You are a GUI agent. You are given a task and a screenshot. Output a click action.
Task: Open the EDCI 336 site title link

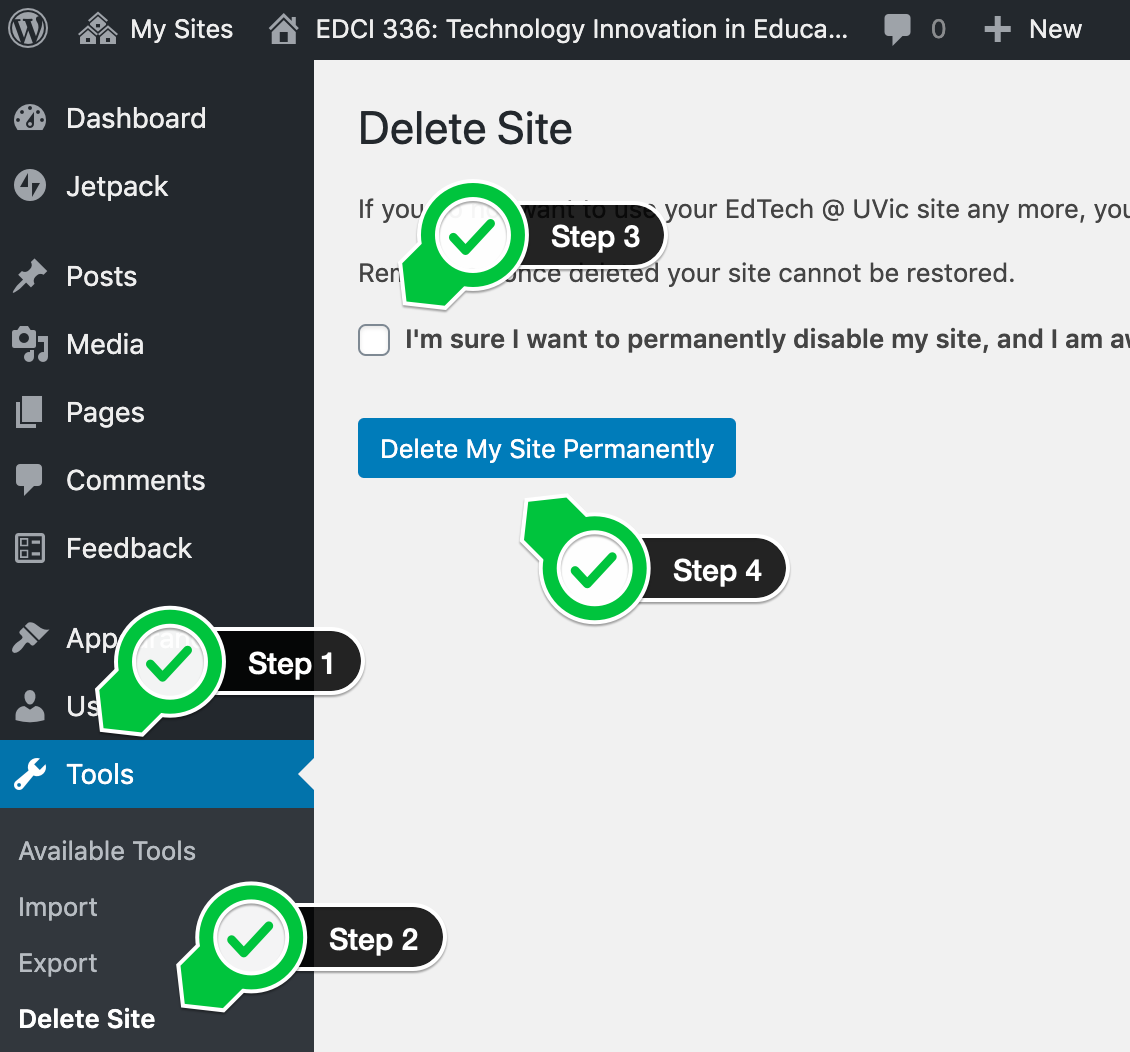[x=581, y=30]
